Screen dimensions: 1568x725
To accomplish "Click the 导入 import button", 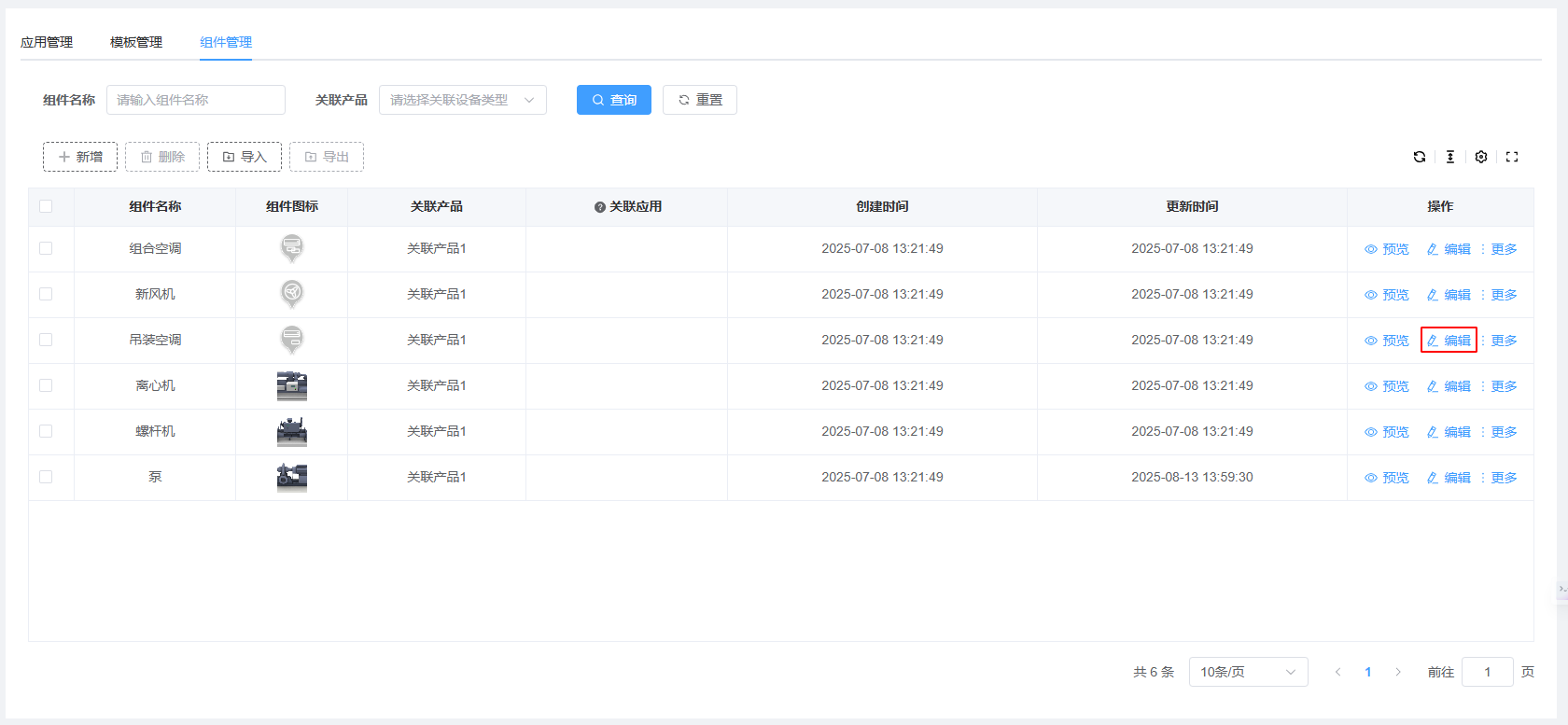I will point(245,157).
